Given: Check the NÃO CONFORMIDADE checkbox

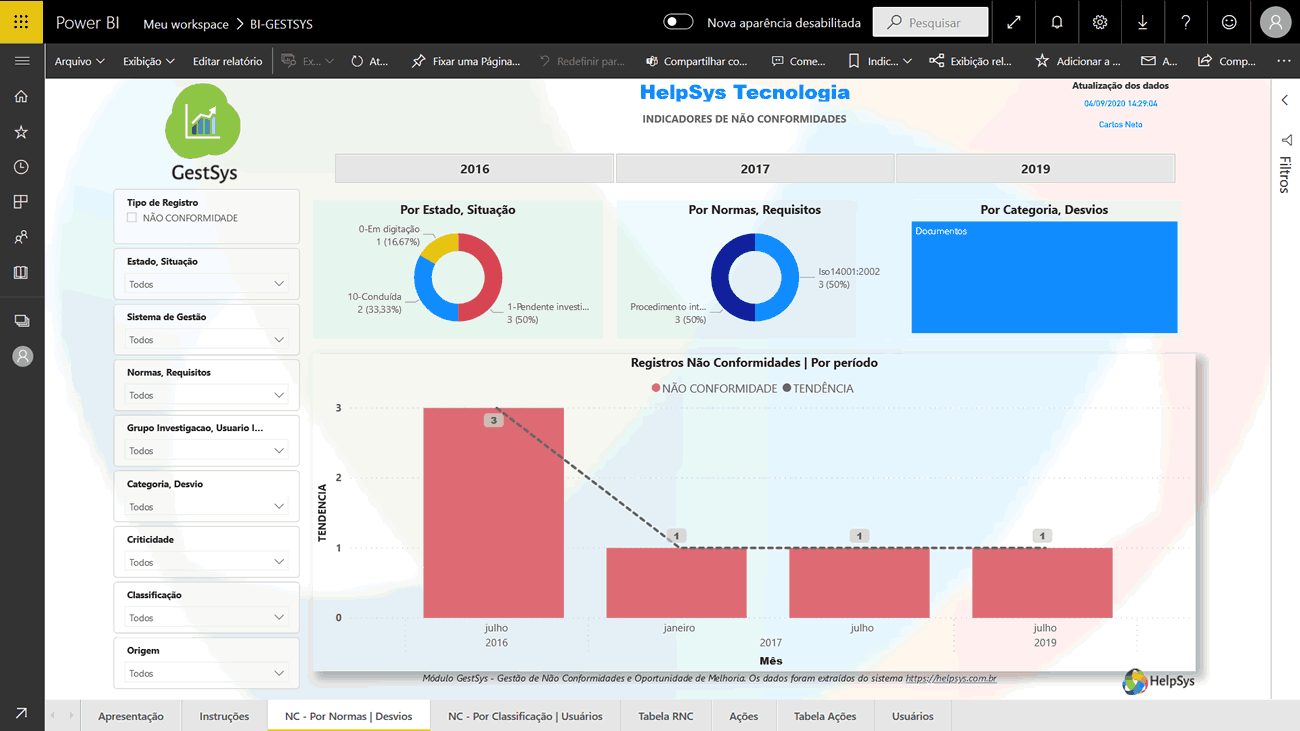Looking at the screenshot, I should [x=132, y=218].
